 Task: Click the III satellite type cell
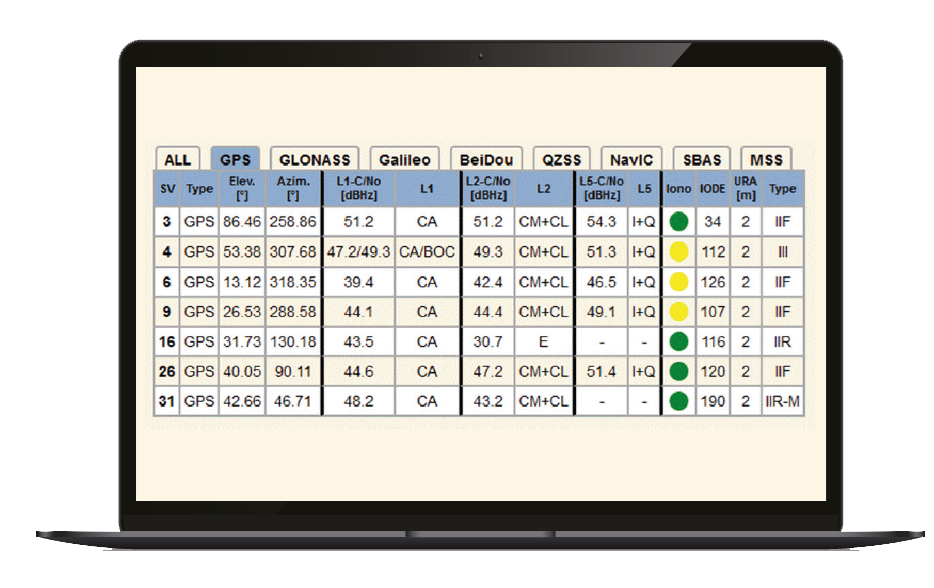tap(782, 252)
